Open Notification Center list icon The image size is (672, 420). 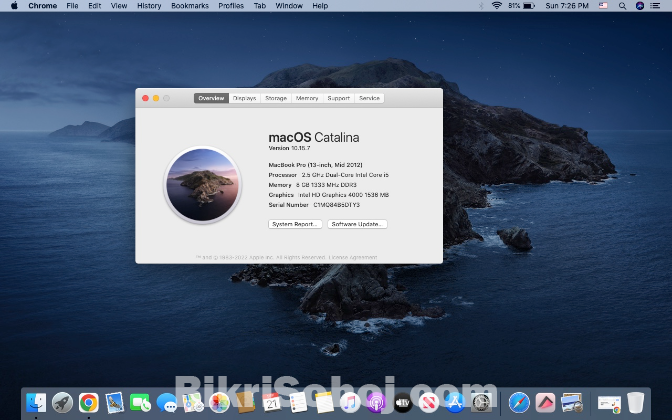tap(655, 6)
